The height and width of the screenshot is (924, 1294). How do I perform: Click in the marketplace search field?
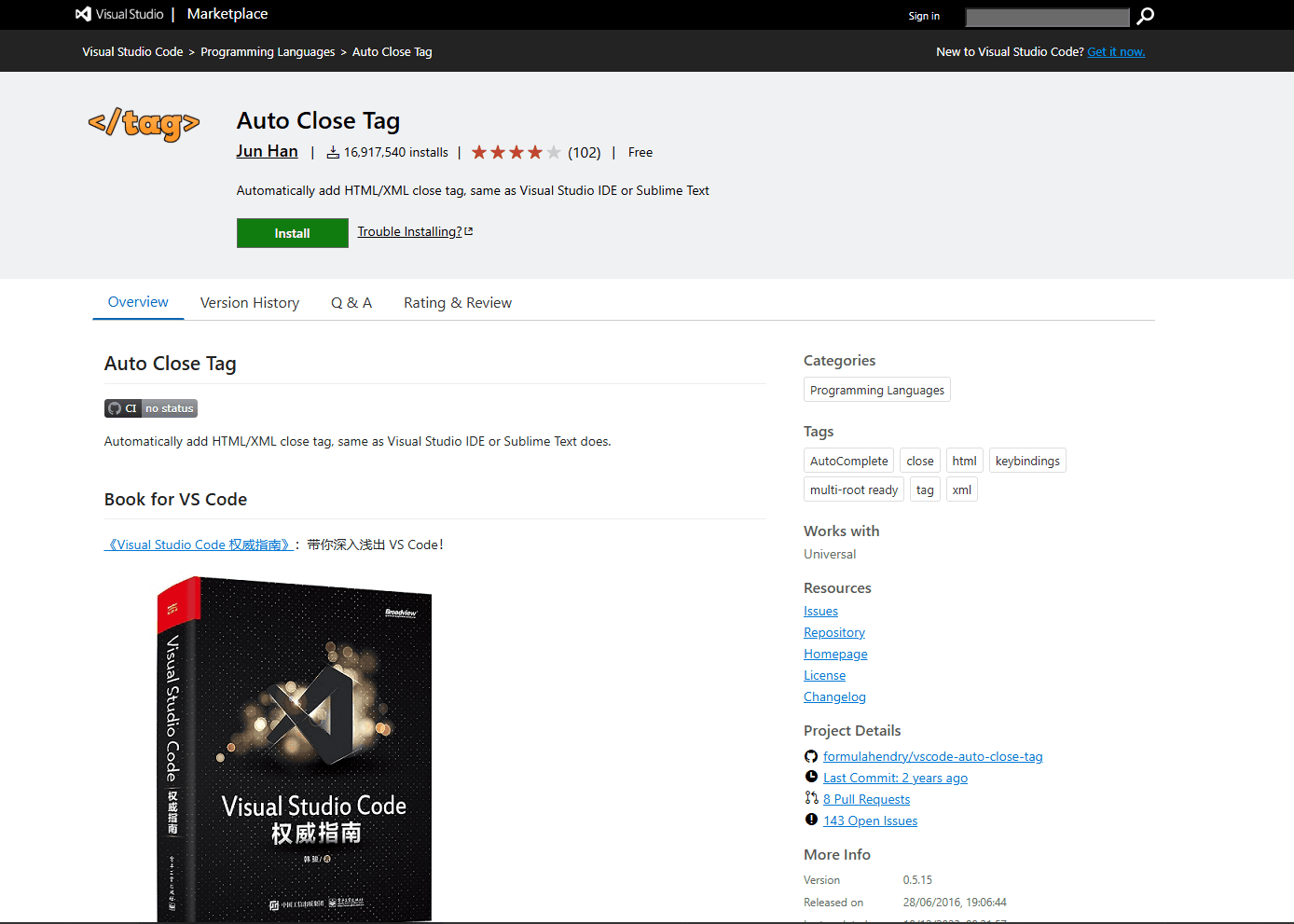coord(1048,17)
